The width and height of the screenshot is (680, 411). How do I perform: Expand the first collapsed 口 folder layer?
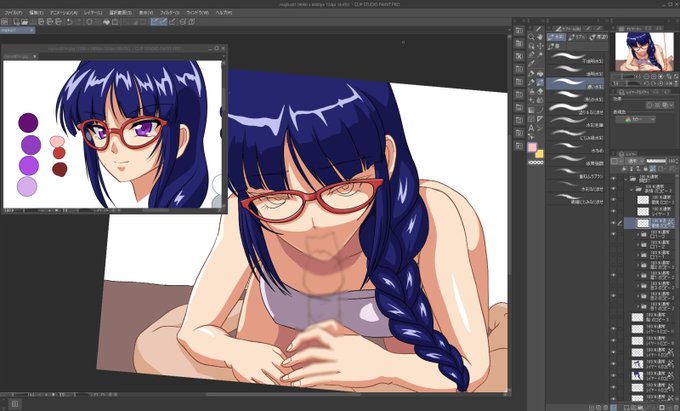638,234
